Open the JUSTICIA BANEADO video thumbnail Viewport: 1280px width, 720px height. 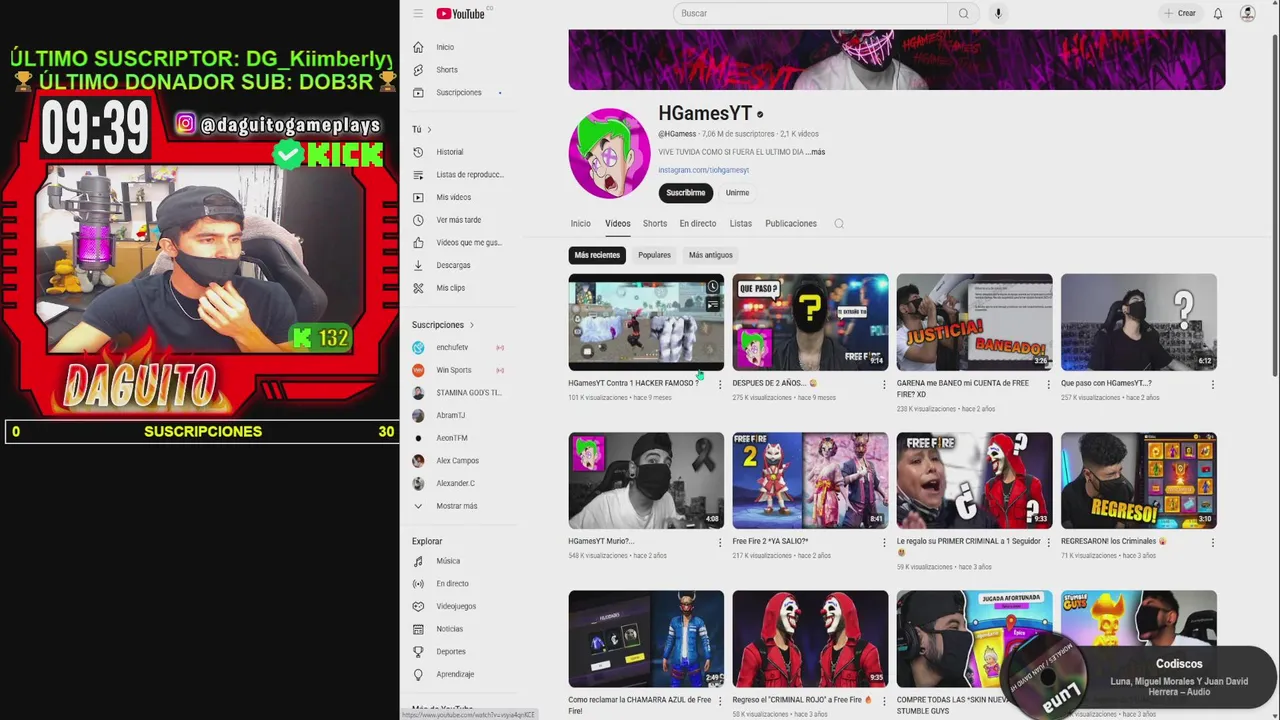(x=974, y=322)
